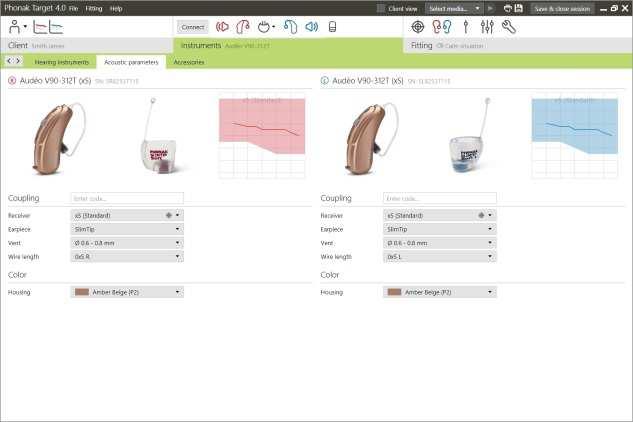Enable the Client view checkbox
This screenshot has width=633, height=422.
tap(381, 8)
